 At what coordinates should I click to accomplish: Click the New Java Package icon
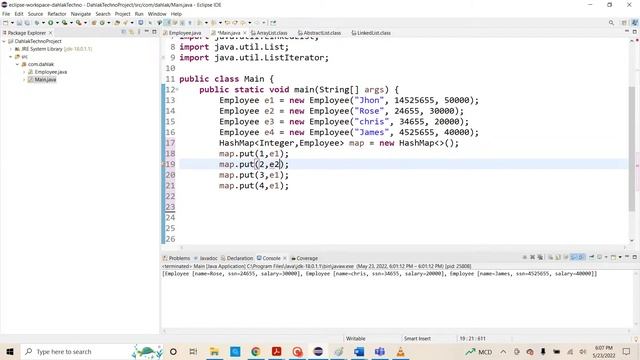[x=94, y=23]
